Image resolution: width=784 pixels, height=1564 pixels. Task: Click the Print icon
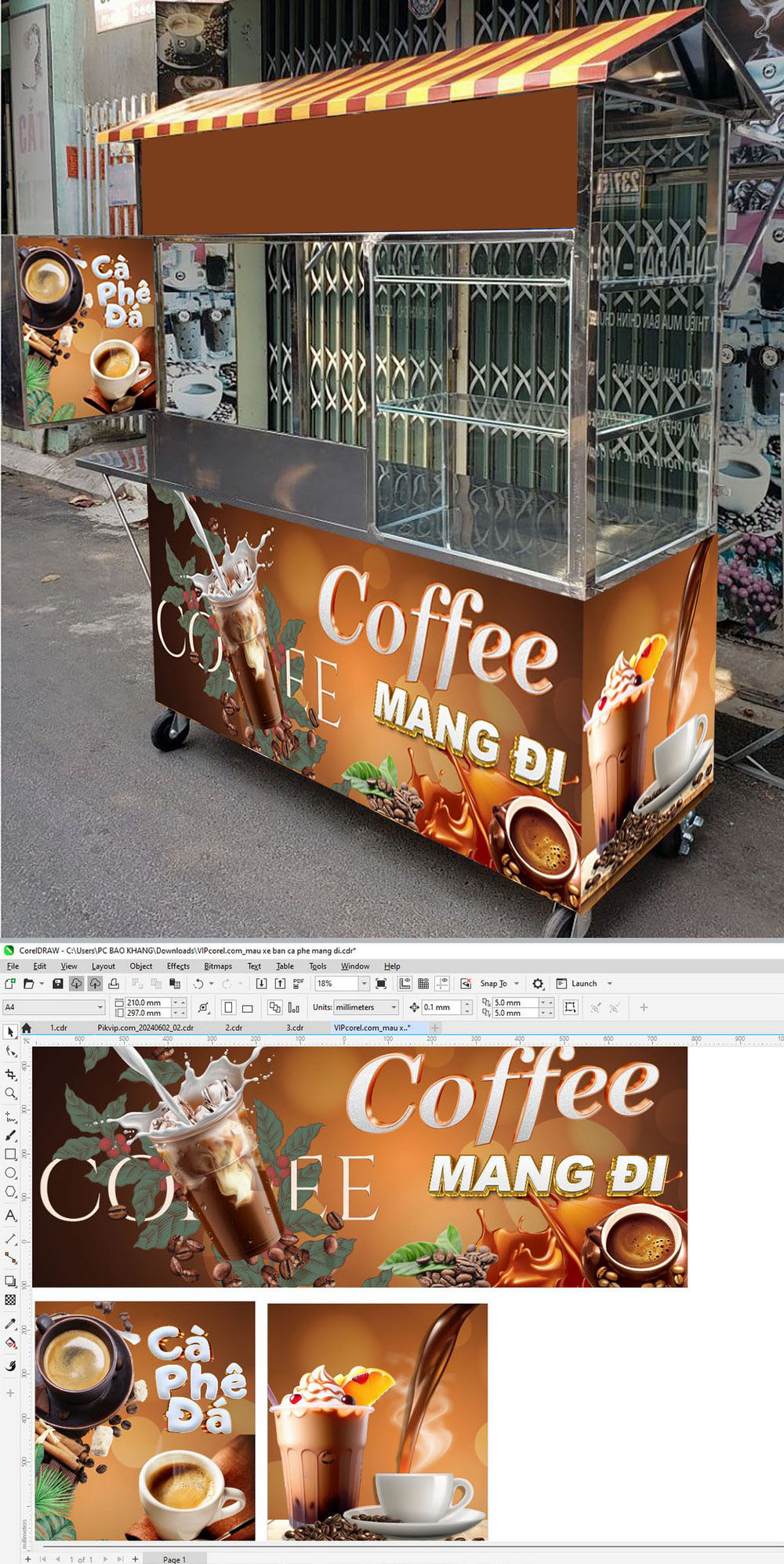click(114, 983)
